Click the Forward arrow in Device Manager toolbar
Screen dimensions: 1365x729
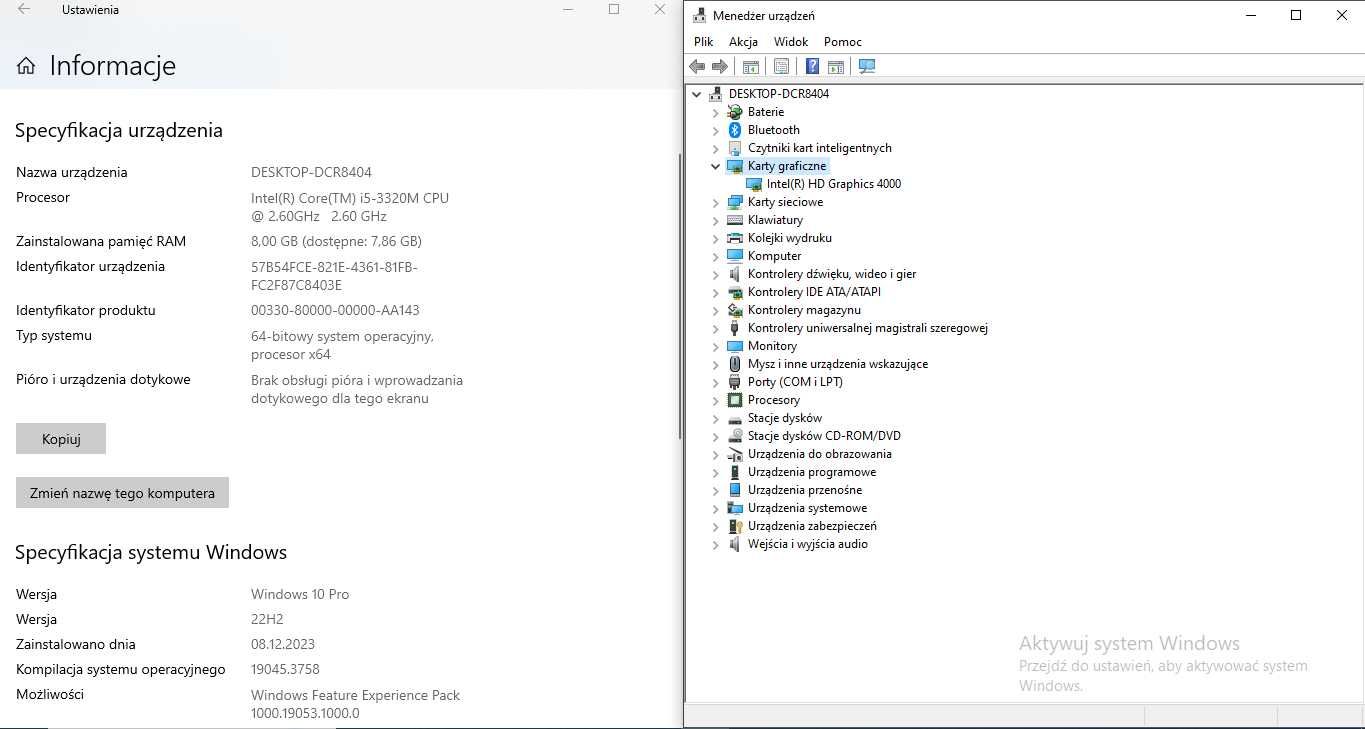719,67
